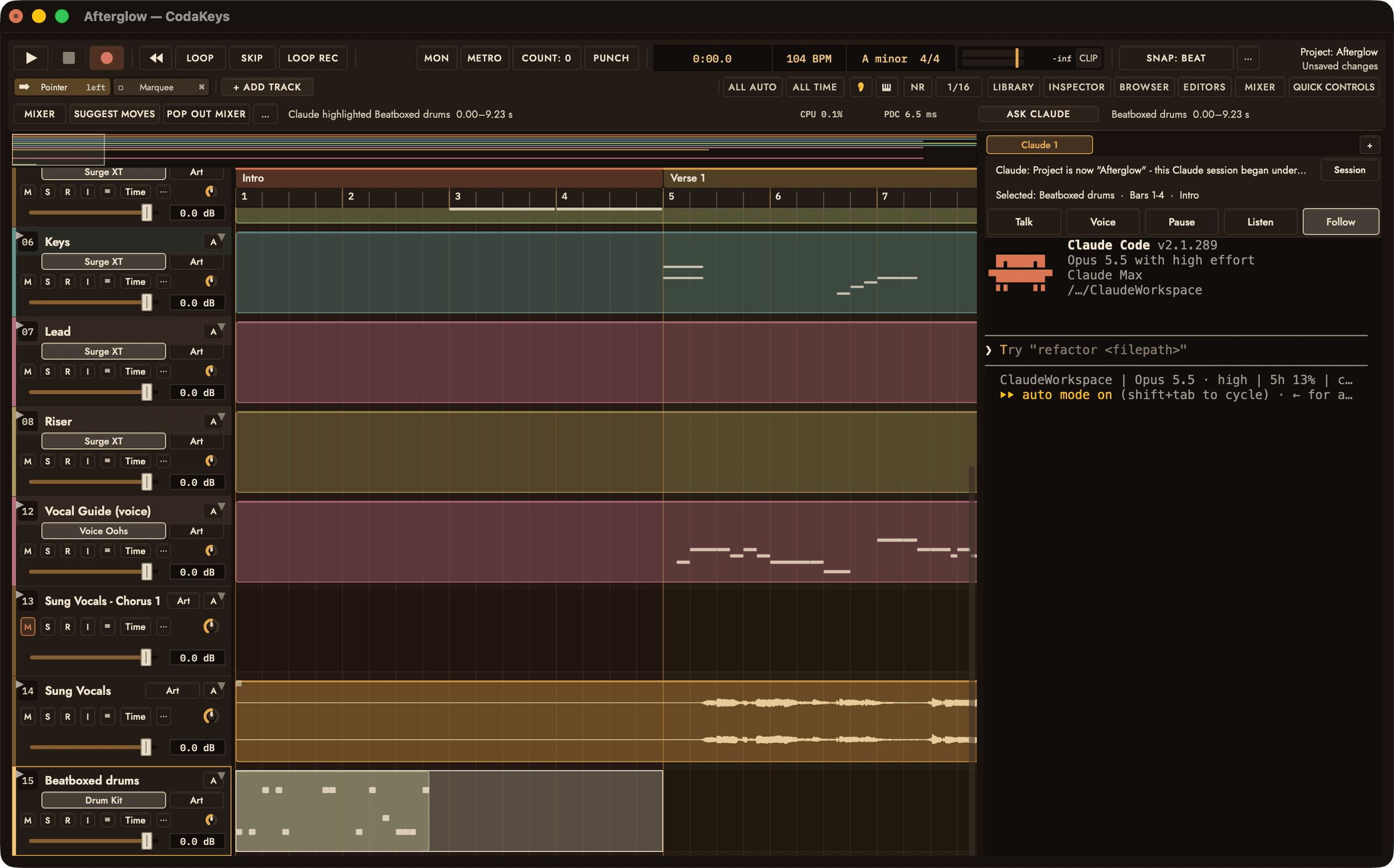Open the more-options button on the Lead track
Screen dimensions: 1394x868
point(163,371)
